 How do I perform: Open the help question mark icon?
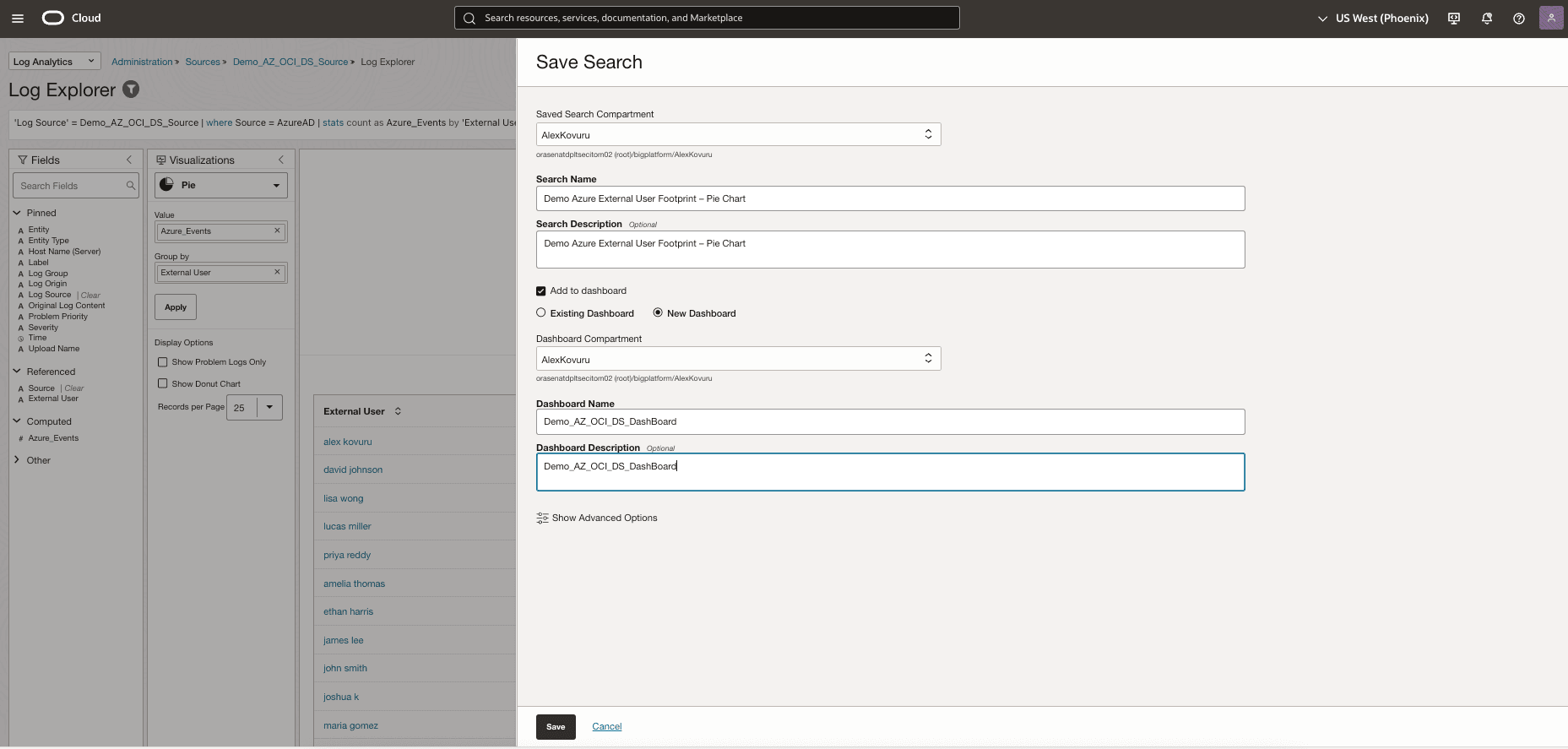1518,18
